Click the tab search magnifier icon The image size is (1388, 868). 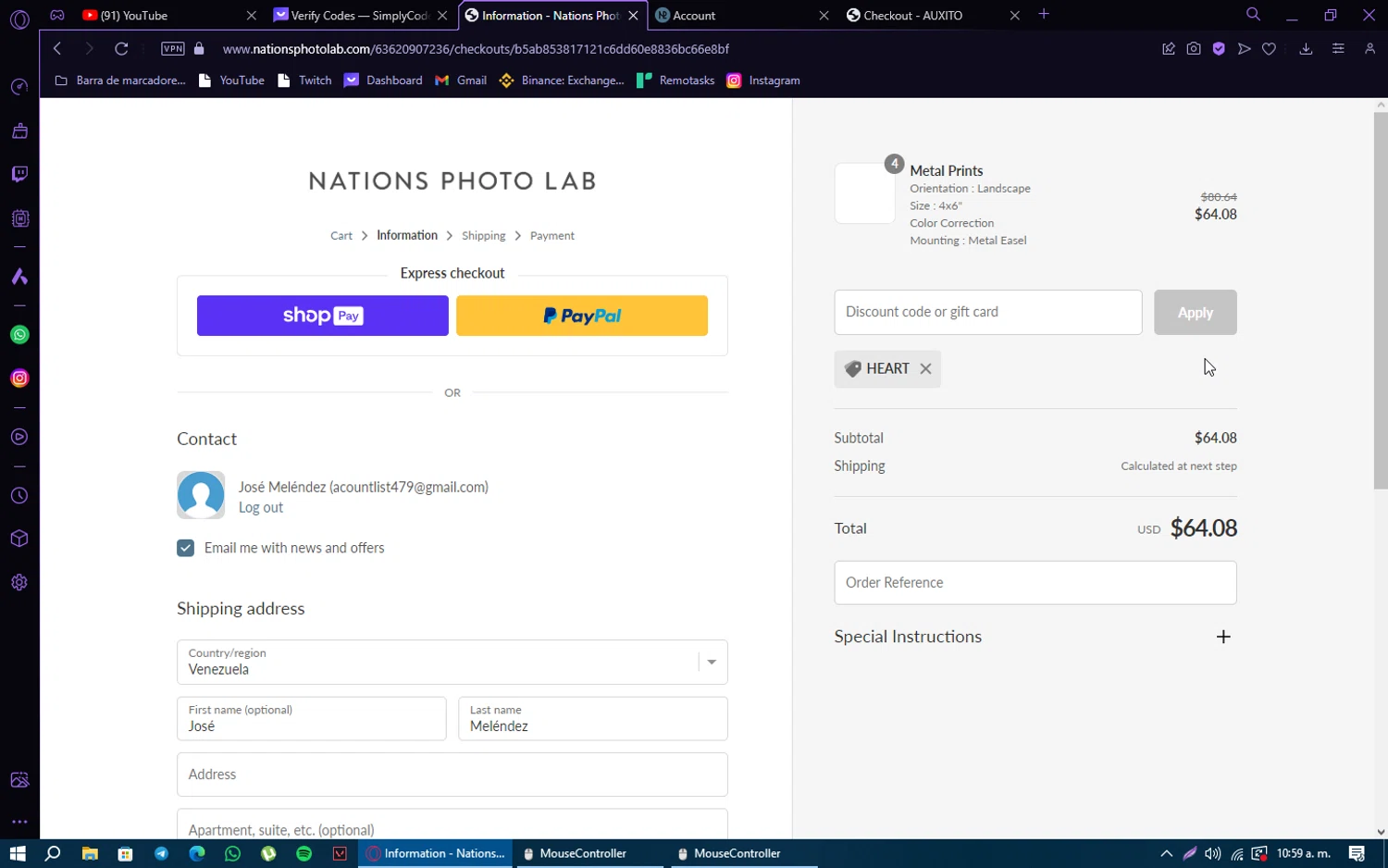coord(1253,15)
